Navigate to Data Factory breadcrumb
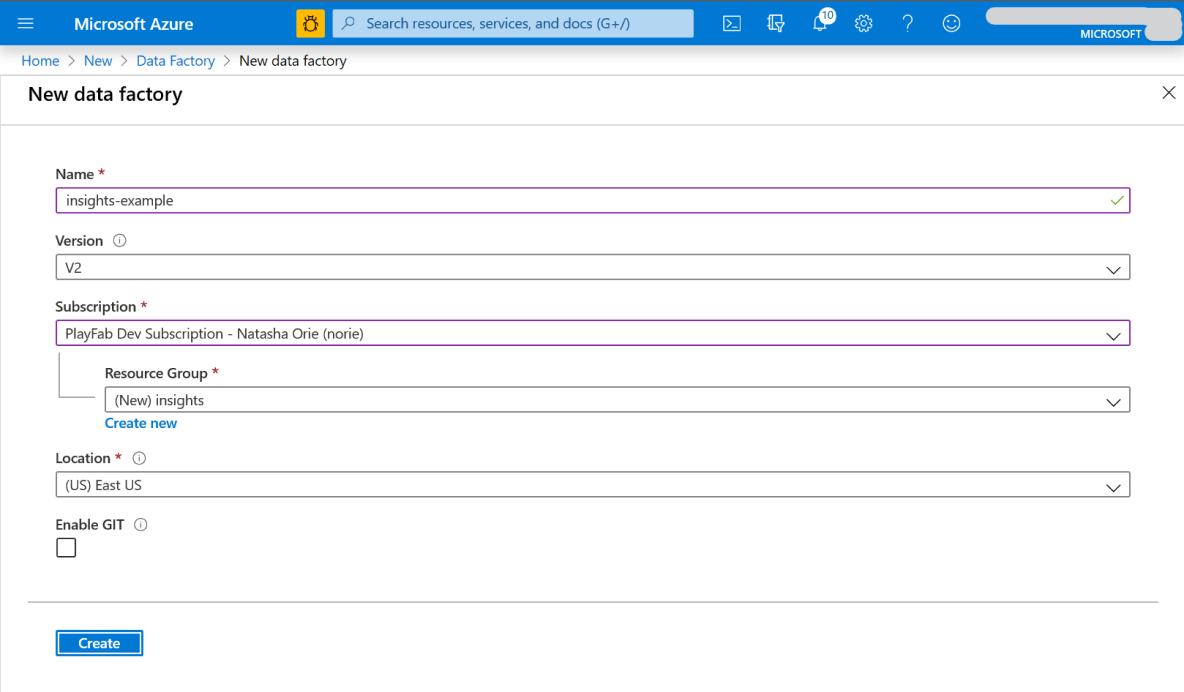Image resolution: width=1184 pixels, height=692 pixels. [175, 61]
